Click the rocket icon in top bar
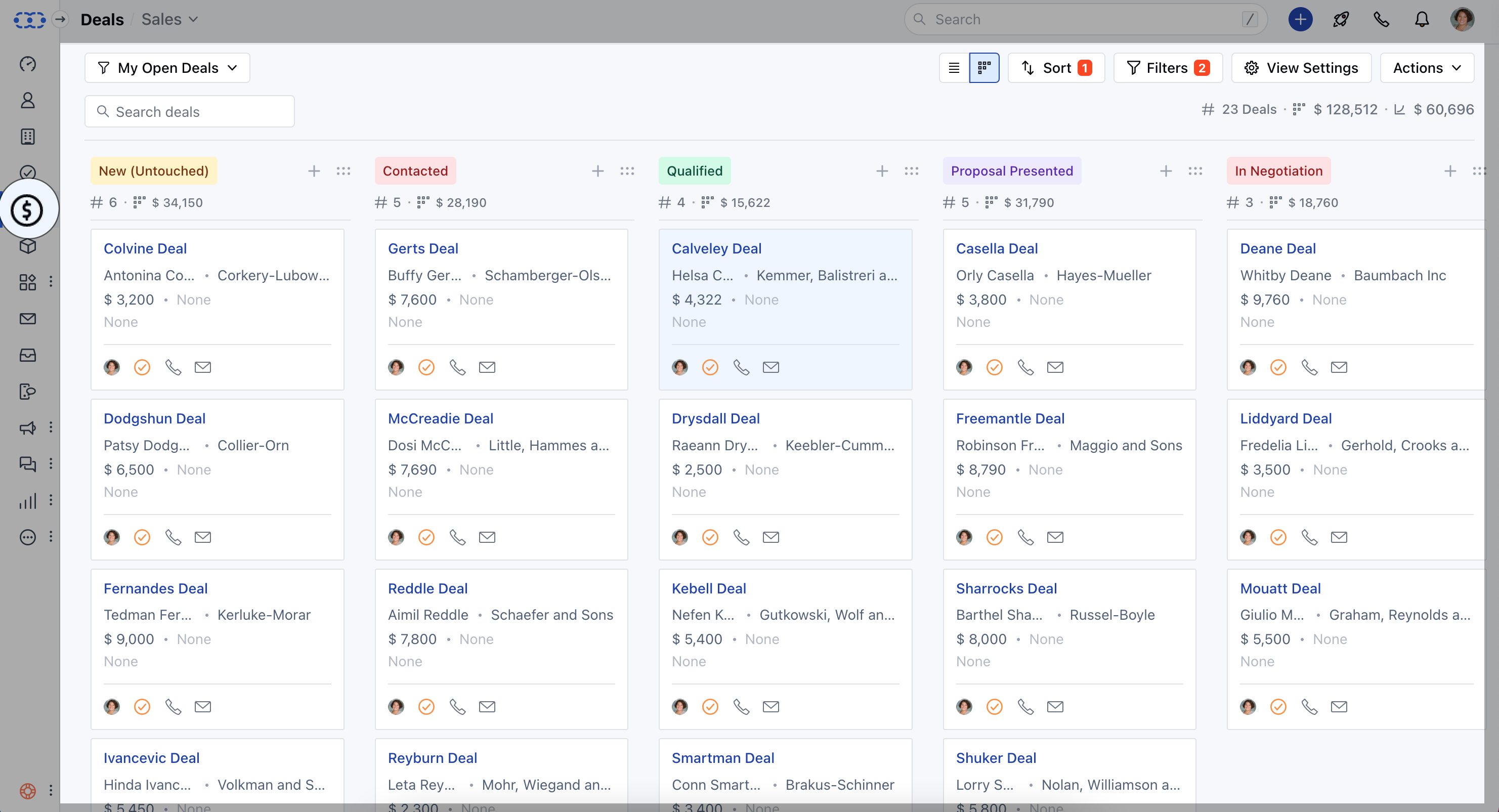1499x812 pixels. [x=1341, y=20]
